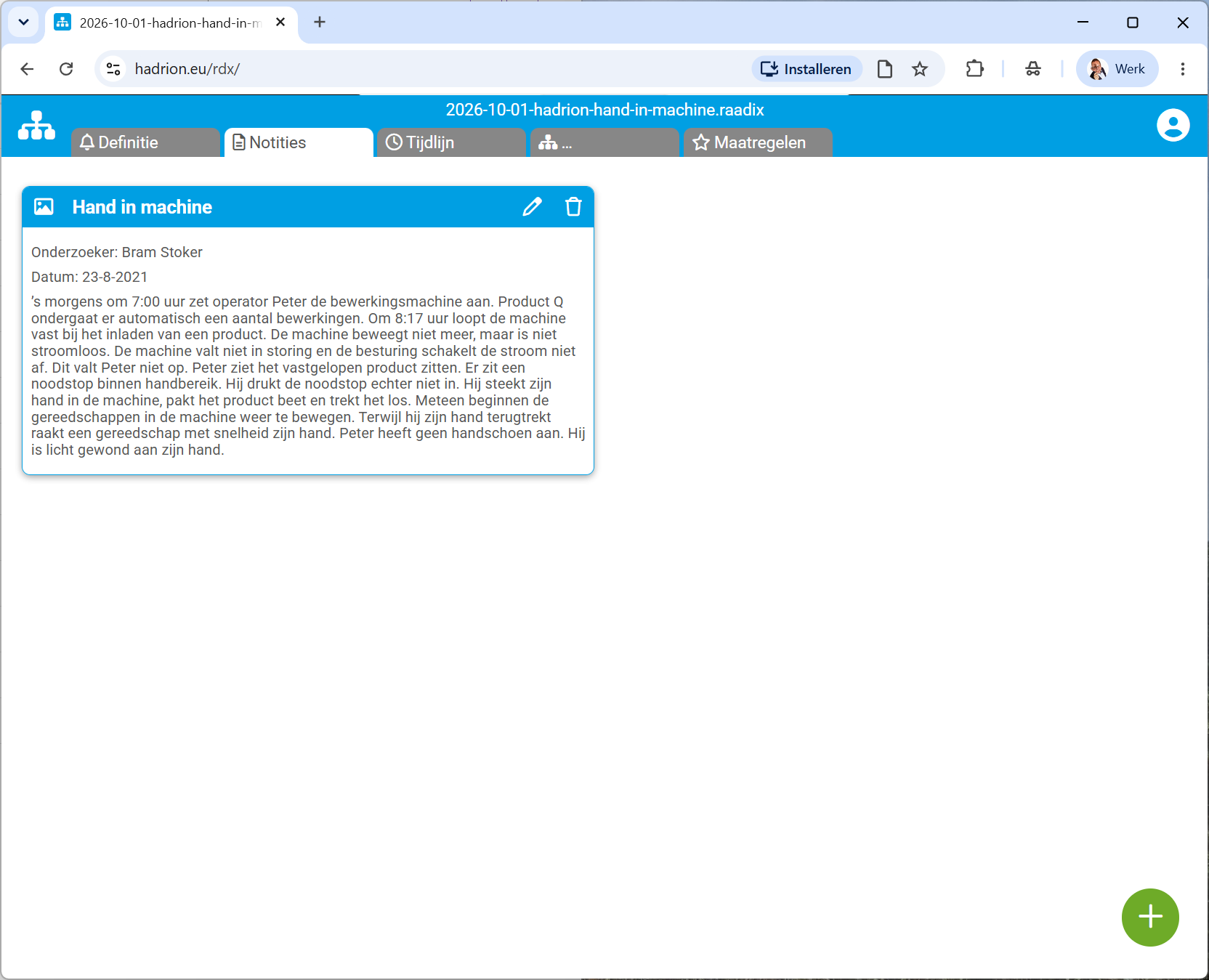
Task: Click the browser back arrow
Action: 27,69
